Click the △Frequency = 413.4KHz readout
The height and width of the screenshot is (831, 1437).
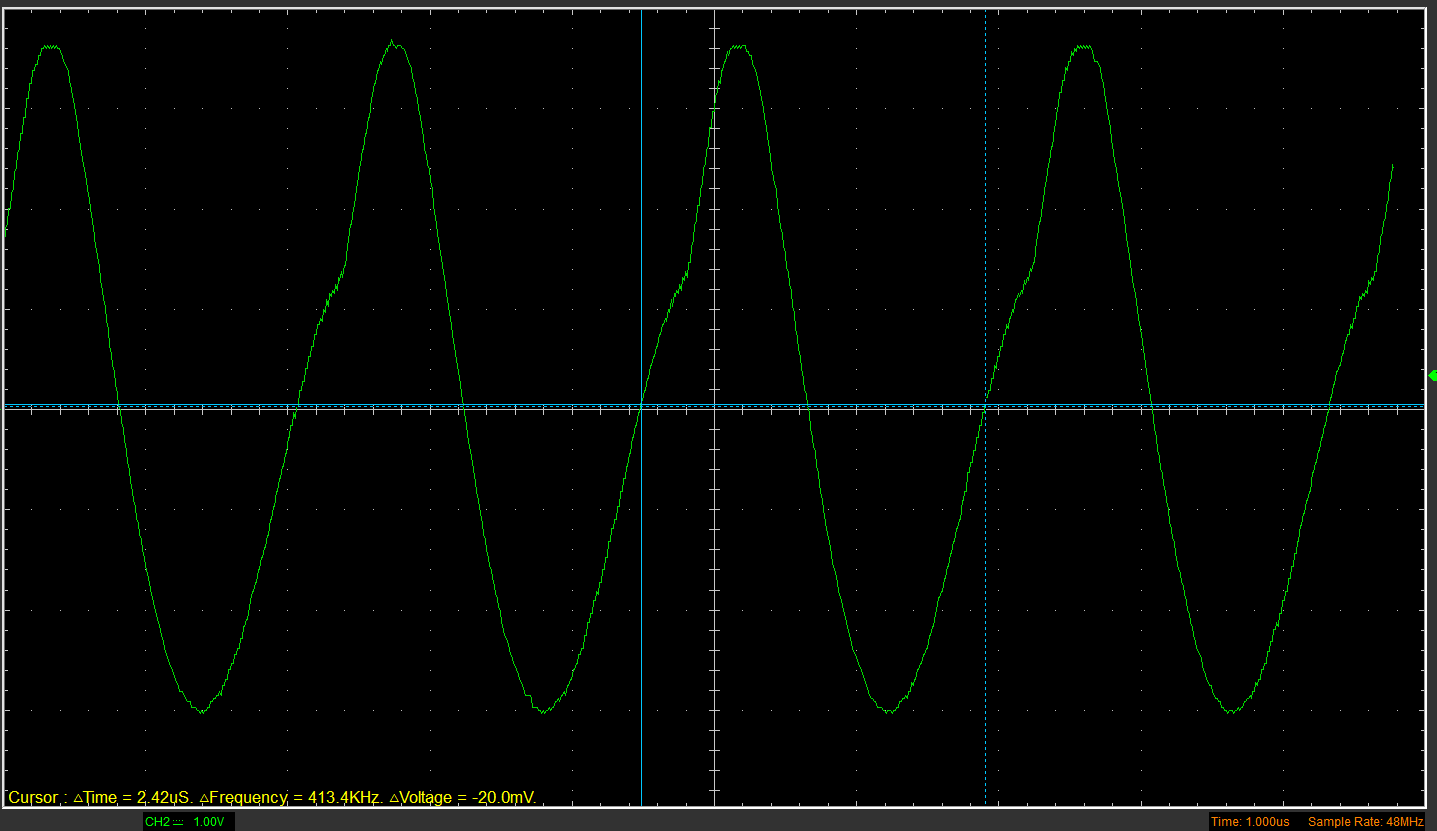292,797
